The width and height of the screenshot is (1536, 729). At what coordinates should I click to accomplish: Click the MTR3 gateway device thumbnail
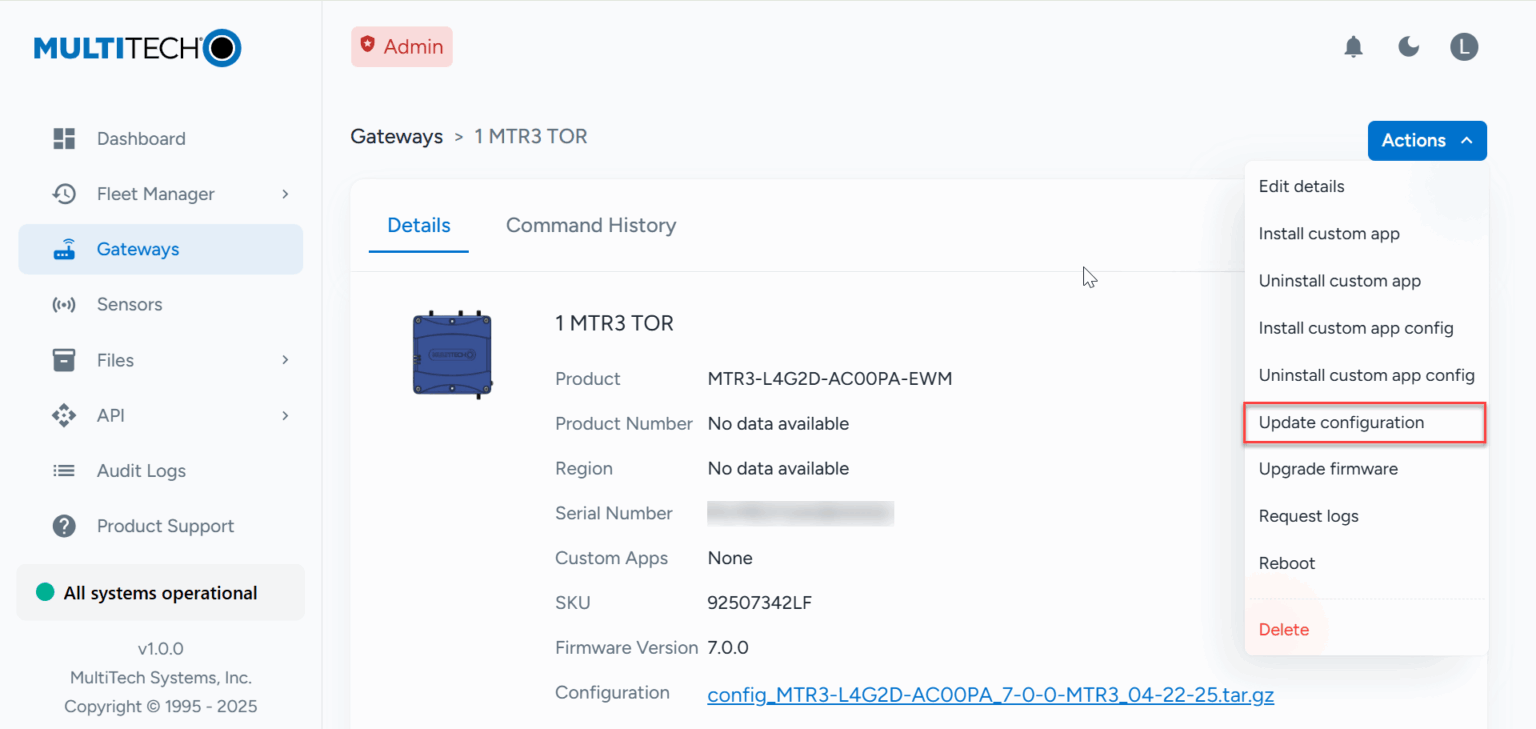pos(452,355)
